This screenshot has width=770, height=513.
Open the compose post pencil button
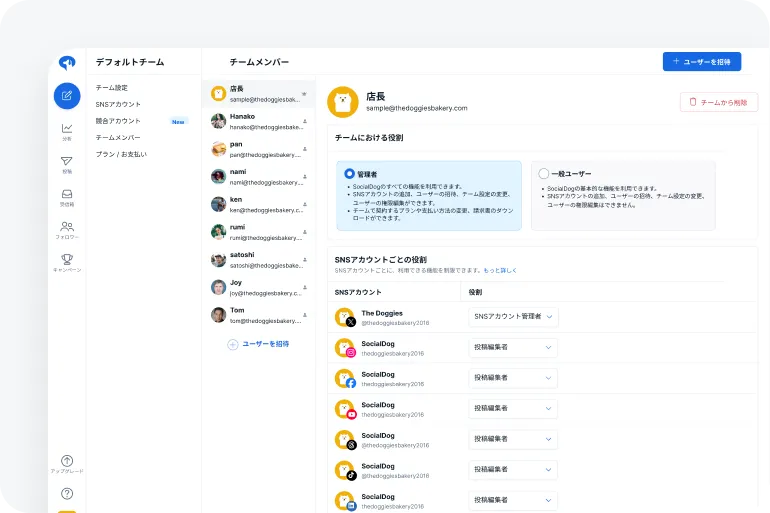(x=67, y=96)
